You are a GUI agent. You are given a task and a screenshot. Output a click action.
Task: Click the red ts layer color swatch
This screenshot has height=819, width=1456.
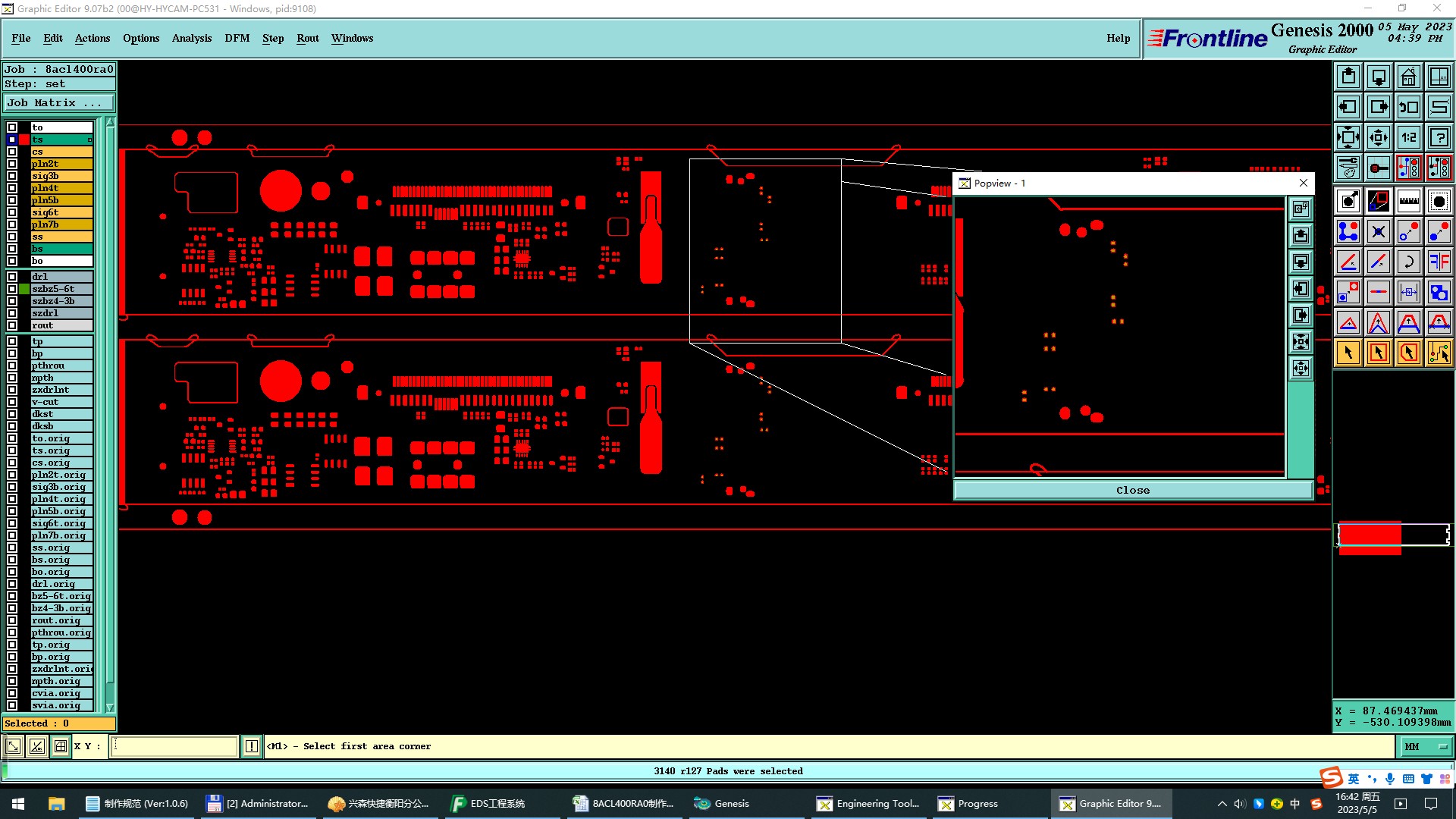(24, 140)
